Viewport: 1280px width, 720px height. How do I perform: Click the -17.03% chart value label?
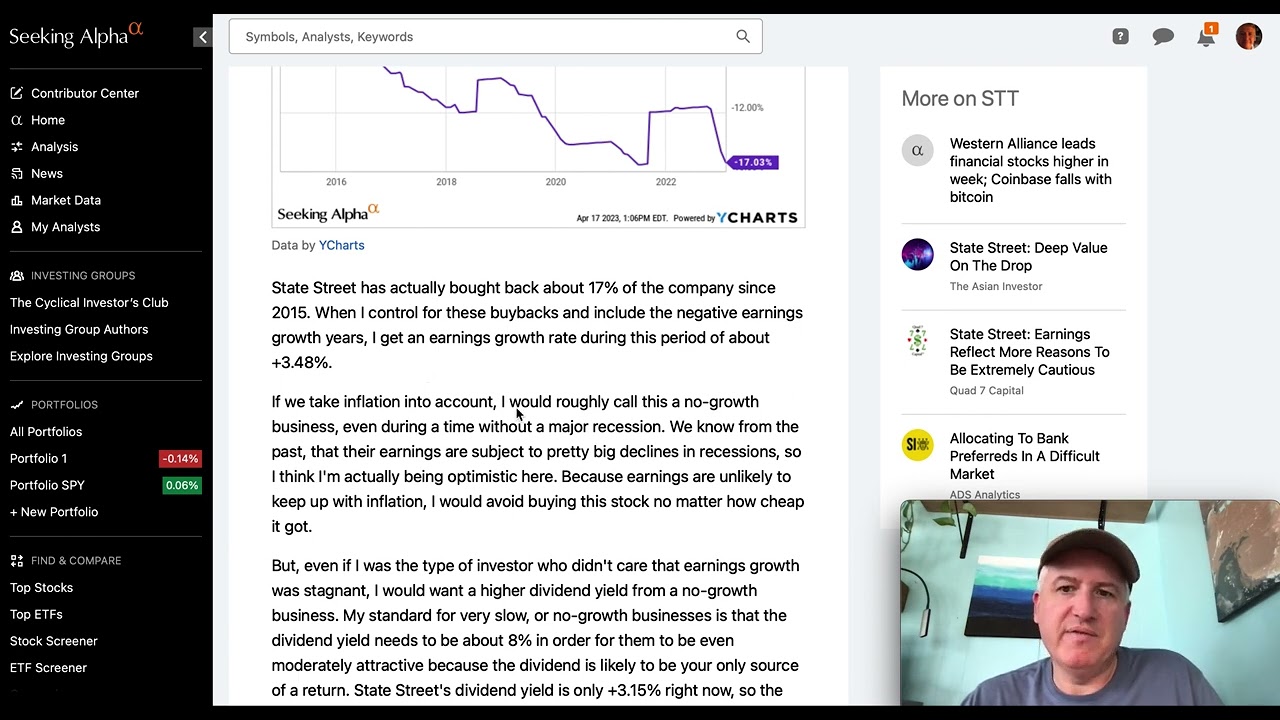(x=753, y=162)
